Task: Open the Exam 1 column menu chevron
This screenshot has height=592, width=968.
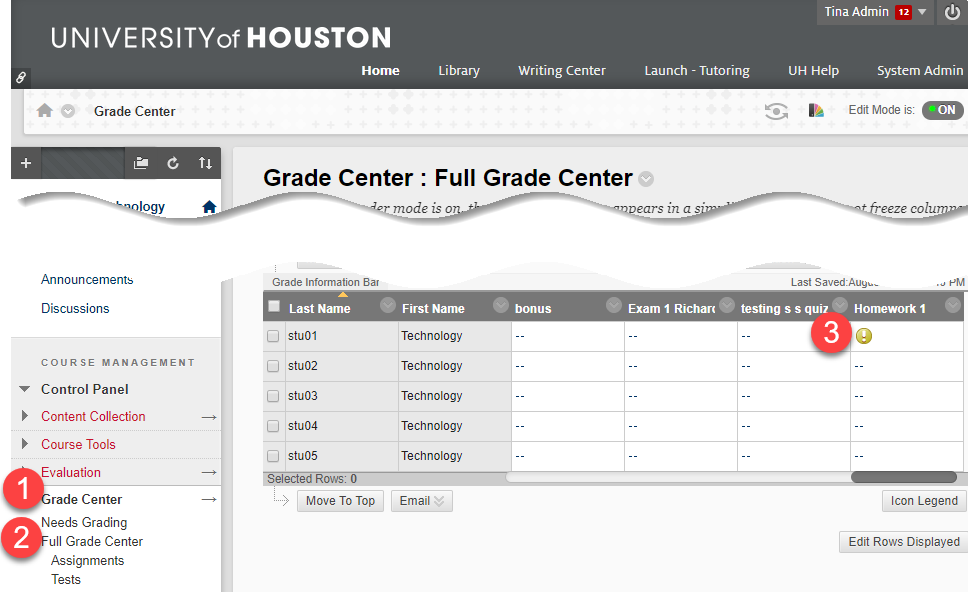Action: 727,305
